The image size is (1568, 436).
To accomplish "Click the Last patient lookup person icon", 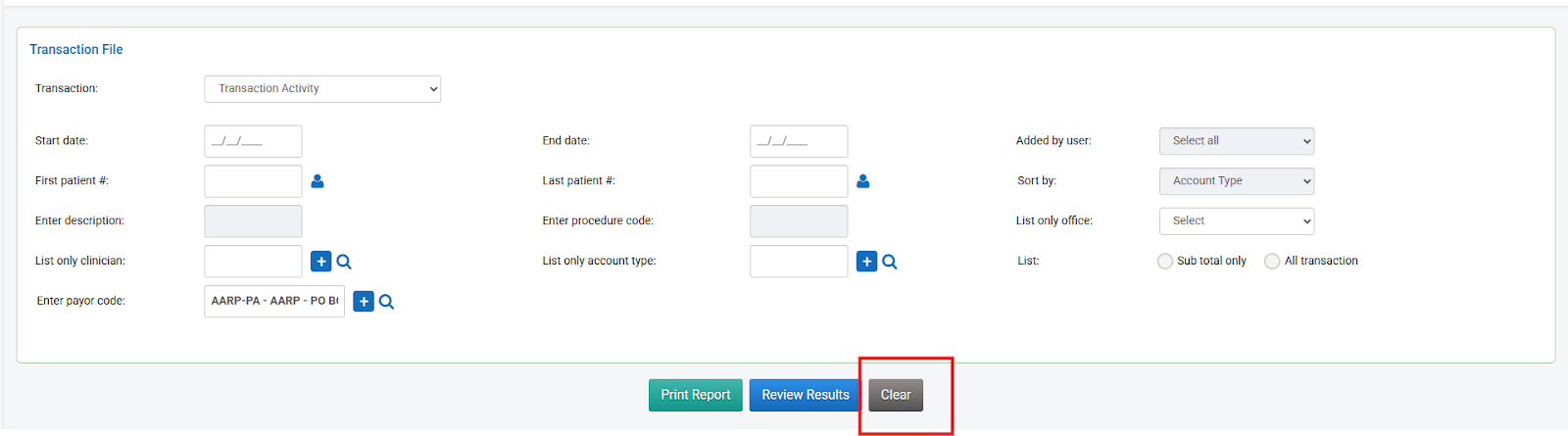I will [863, 181].
